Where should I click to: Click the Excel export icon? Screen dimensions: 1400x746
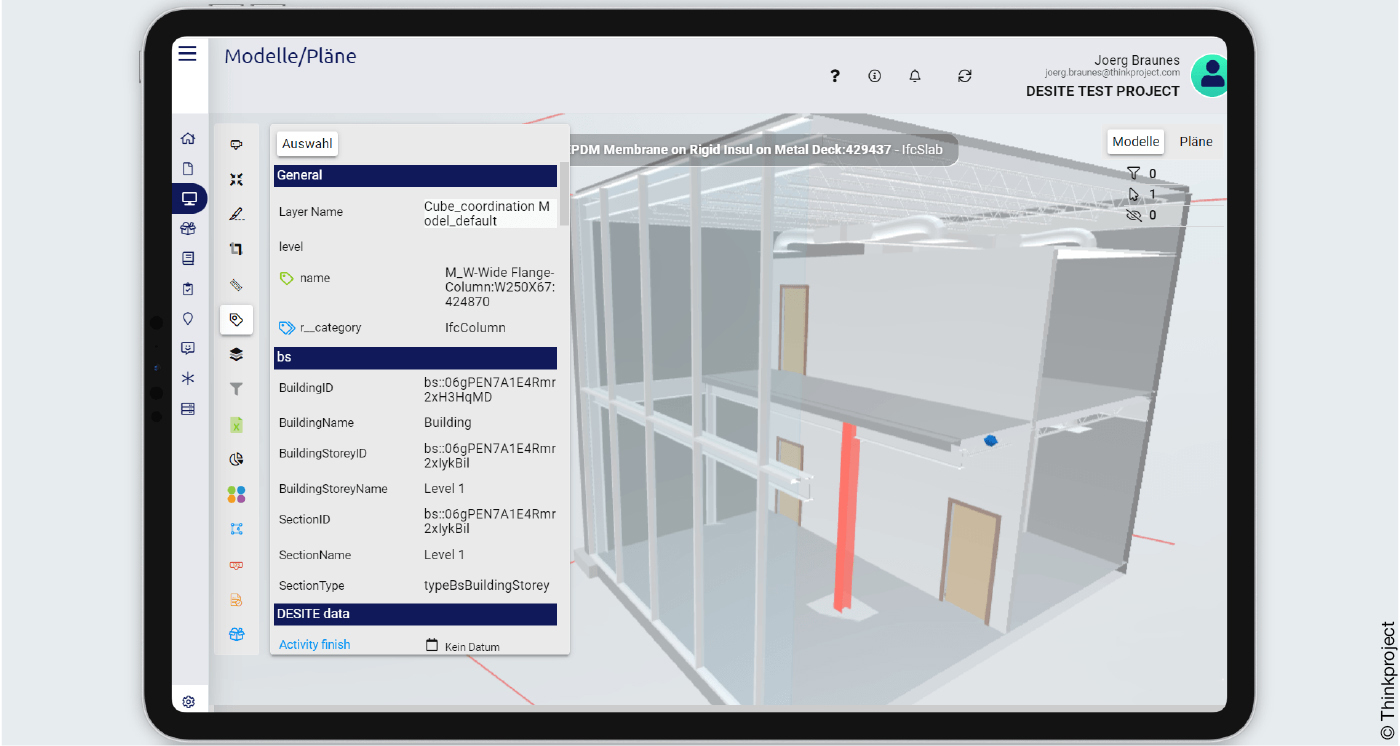237,424
